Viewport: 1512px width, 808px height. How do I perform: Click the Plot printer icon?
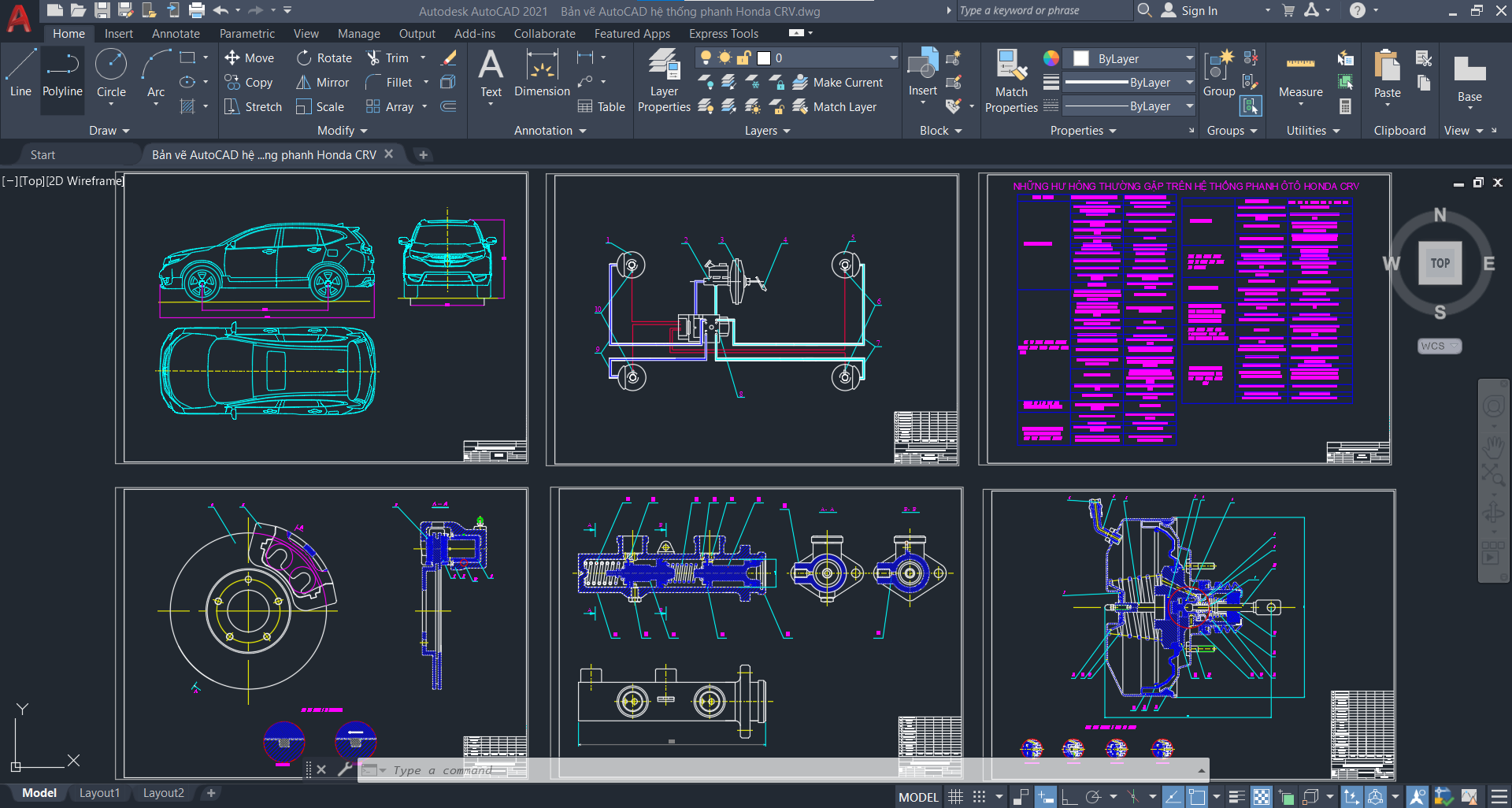click(x=196, y=10)
